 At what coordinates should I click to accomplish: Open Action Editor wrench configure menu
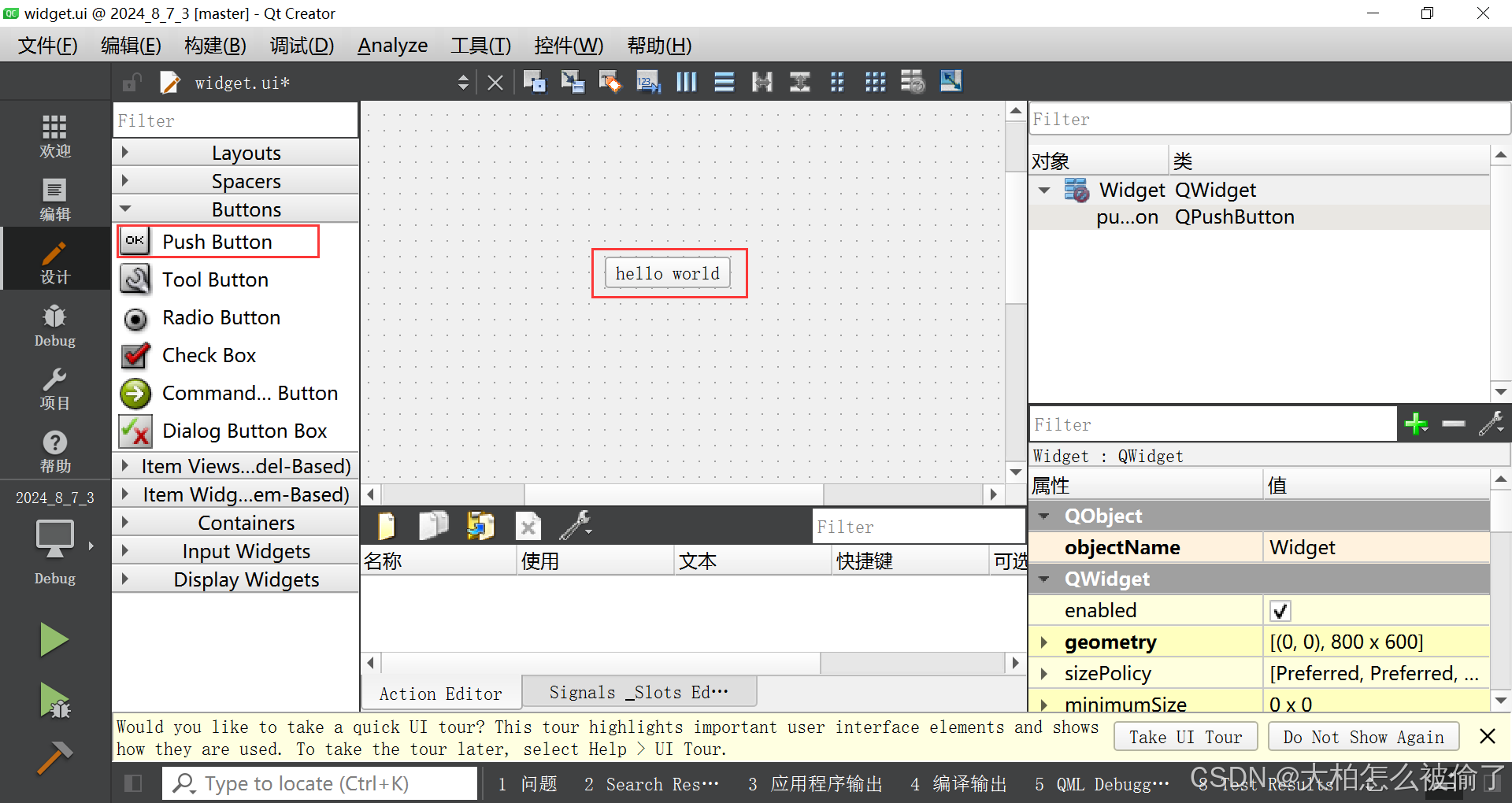click(x=576, y=525)
